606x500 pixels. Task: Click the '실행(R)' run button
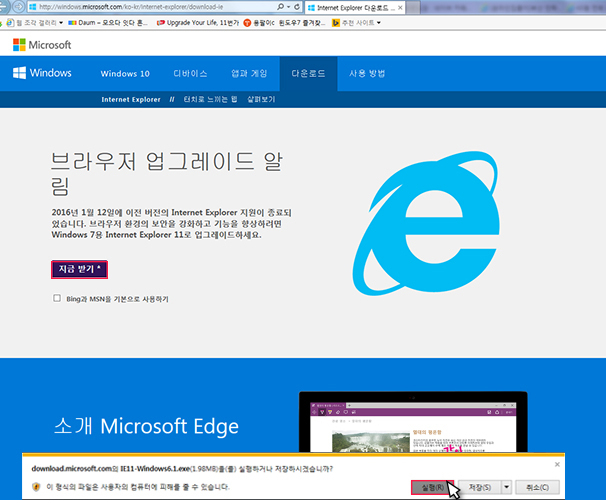click(432, 487)
